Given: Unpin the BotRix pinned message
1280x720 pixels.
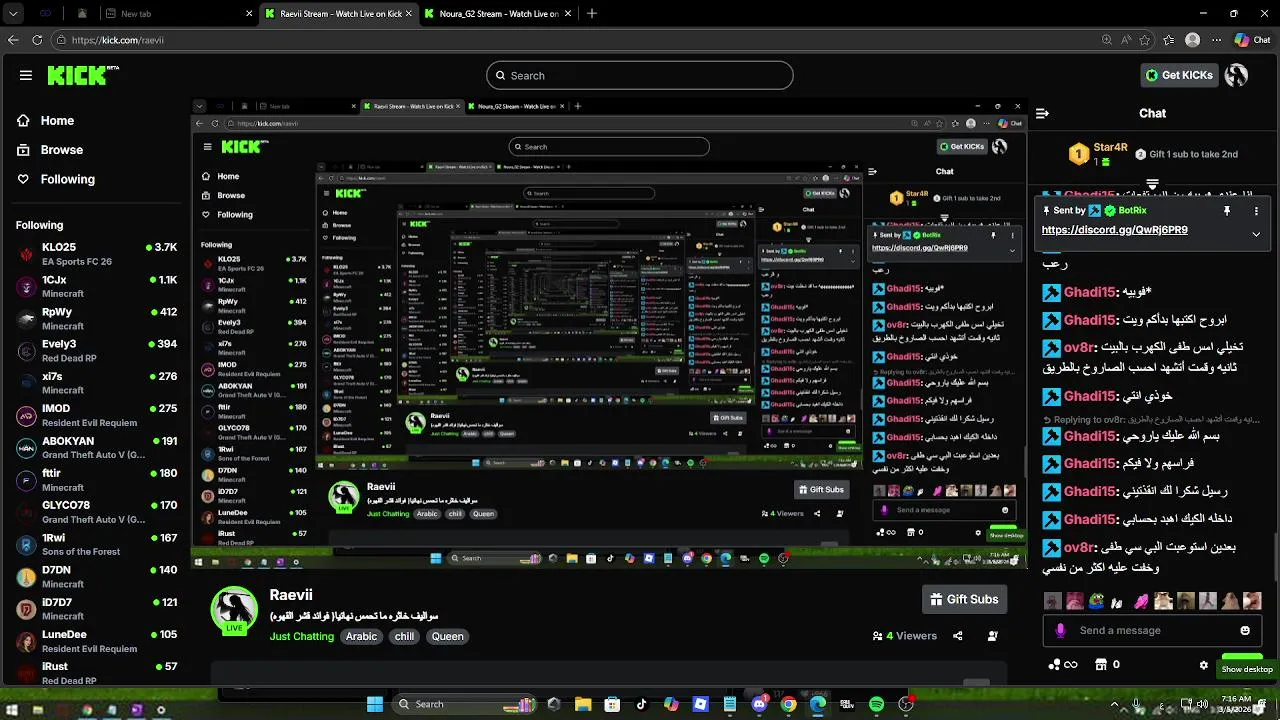Looking at the screenshot, I should tap(1227, 211).
